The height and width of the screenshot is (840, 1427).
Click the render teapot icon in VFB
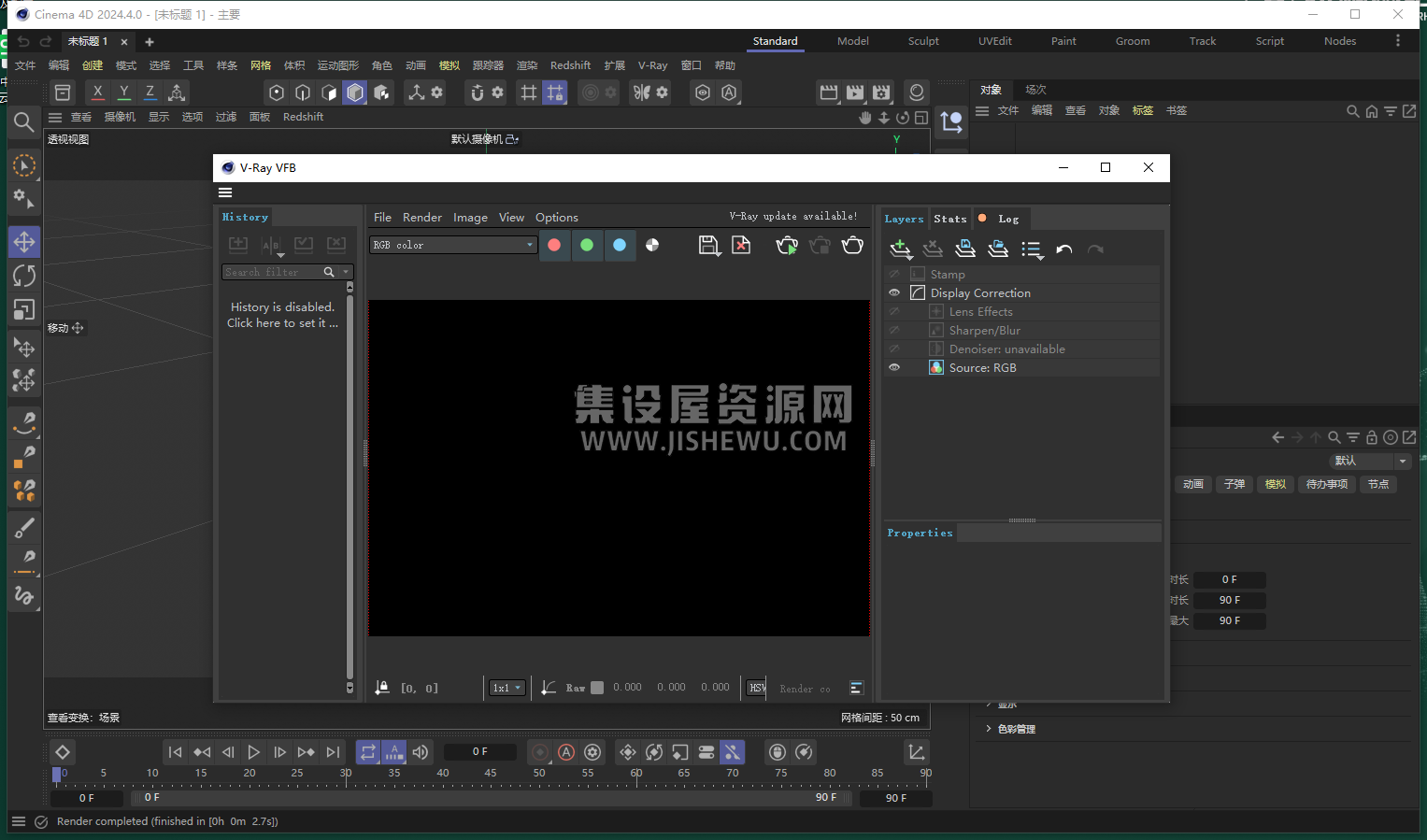(852, 245)
